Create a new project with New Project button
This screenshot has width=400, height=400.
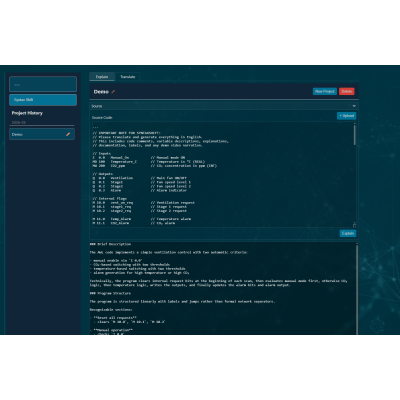click(x=325, y=91)
